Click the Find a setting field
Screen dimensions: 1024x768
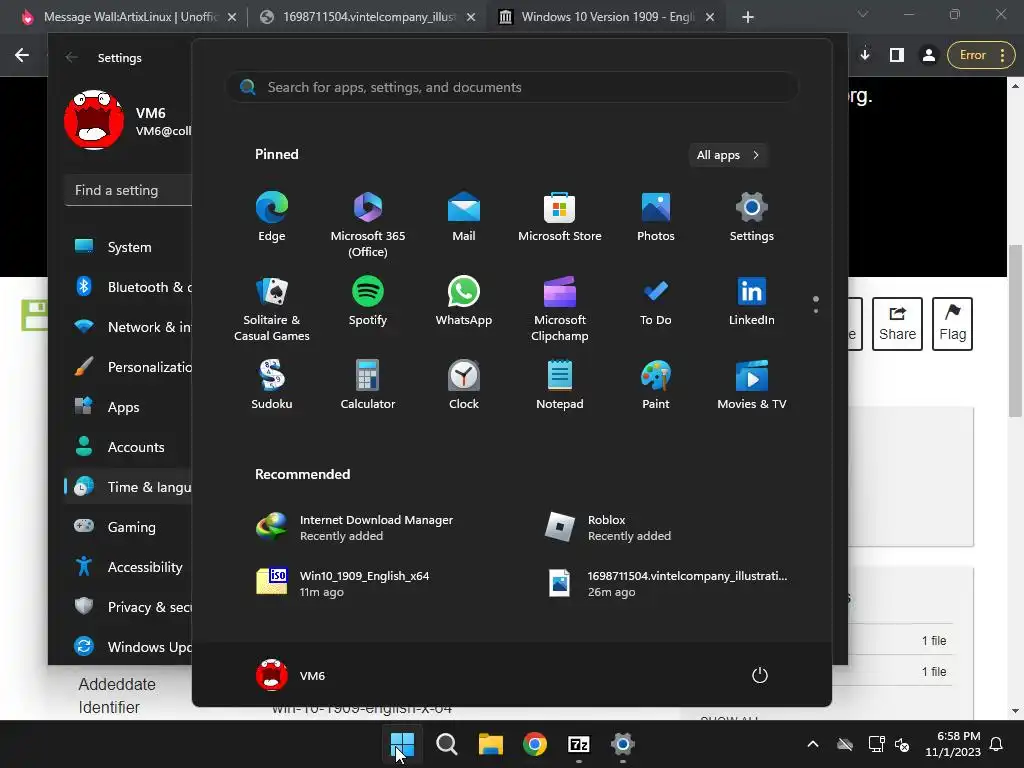coord(129,190)
